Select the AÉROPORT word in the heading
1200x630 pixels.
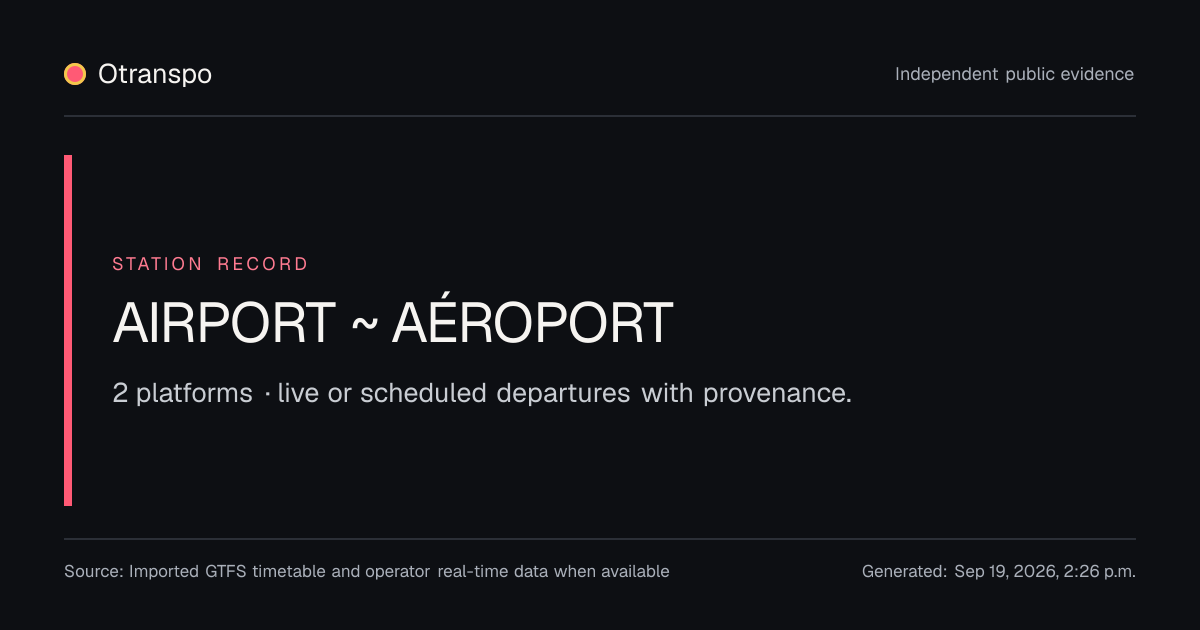tap(532, 323)
